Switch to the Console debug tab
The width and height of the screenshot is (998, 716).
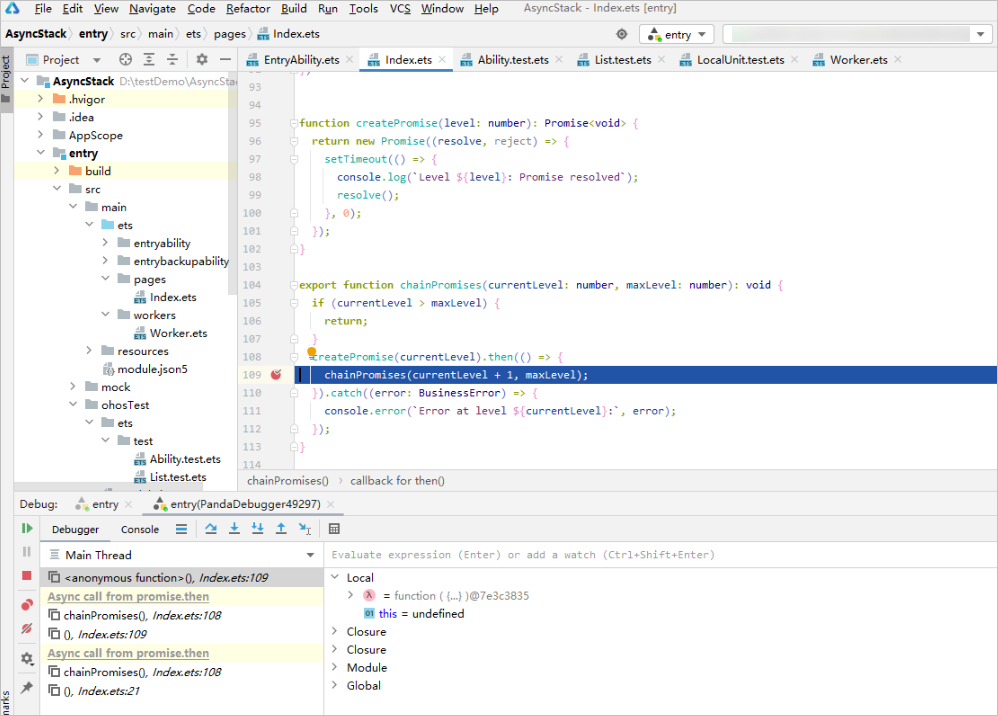140,530
